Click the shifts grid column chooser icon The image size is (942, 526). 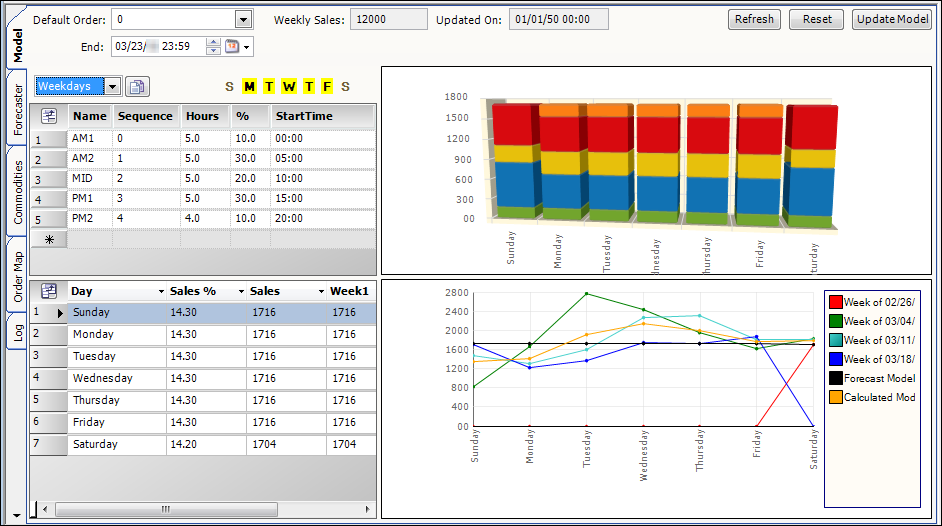point(49,116)
